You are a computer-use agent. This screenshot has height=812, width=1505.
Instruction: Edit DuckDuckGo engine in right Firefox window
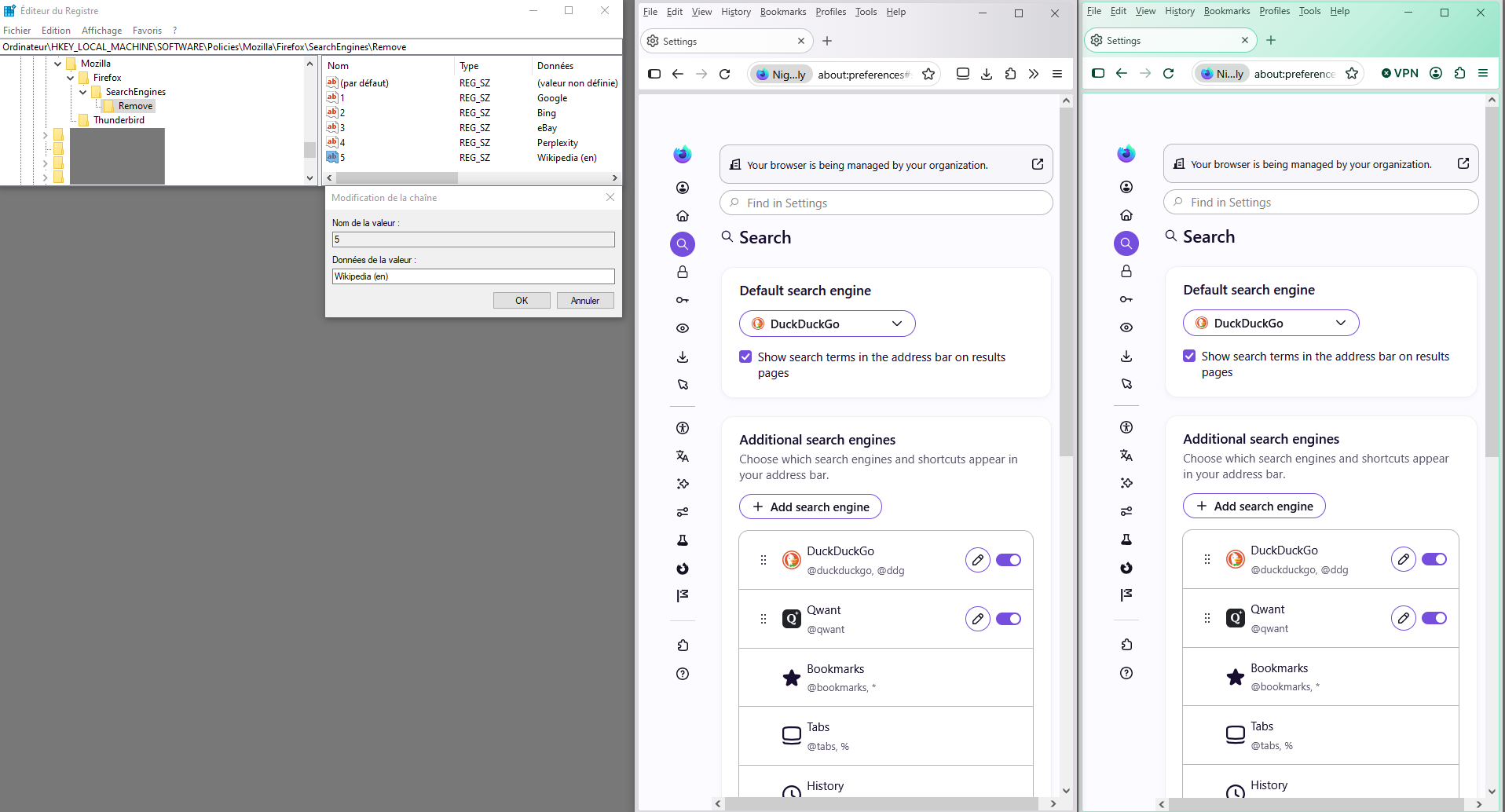[x=1404, y=559]
